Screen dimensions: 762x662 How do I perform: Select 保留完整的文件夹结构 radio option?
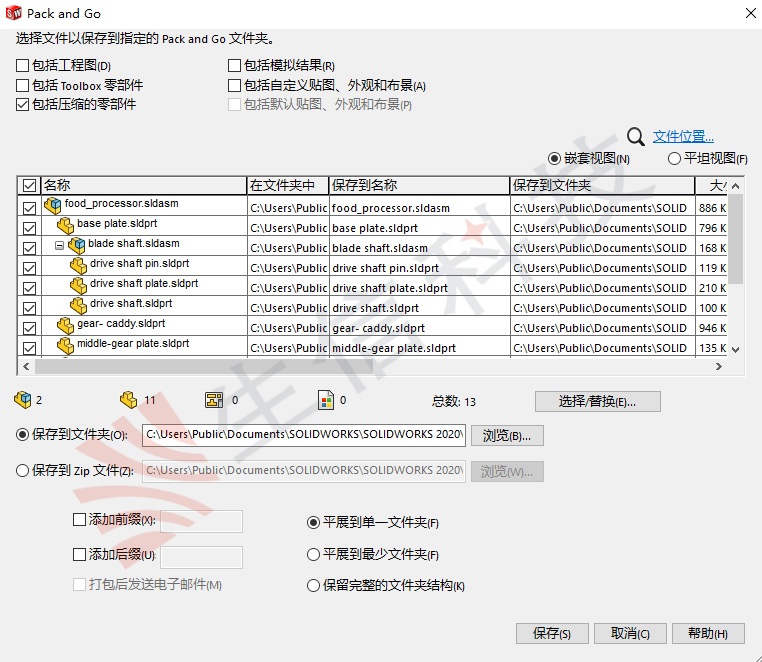(313, 586)
